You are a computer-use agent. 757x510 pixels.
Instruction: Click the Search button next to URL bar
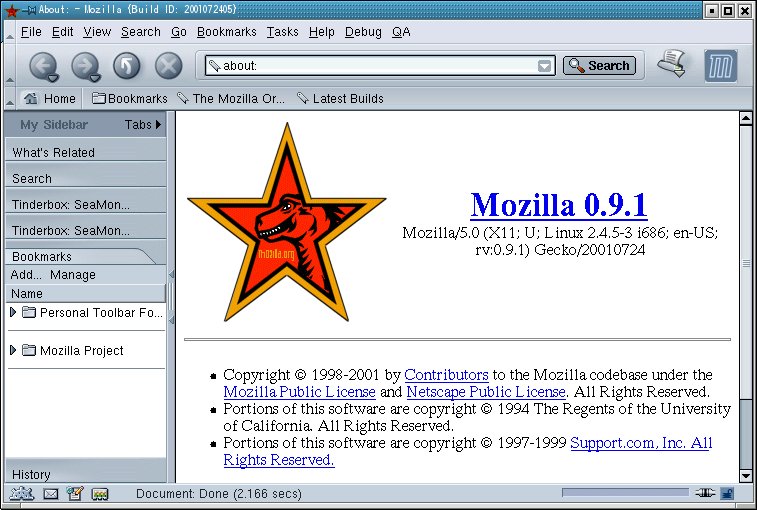point(599,65)
